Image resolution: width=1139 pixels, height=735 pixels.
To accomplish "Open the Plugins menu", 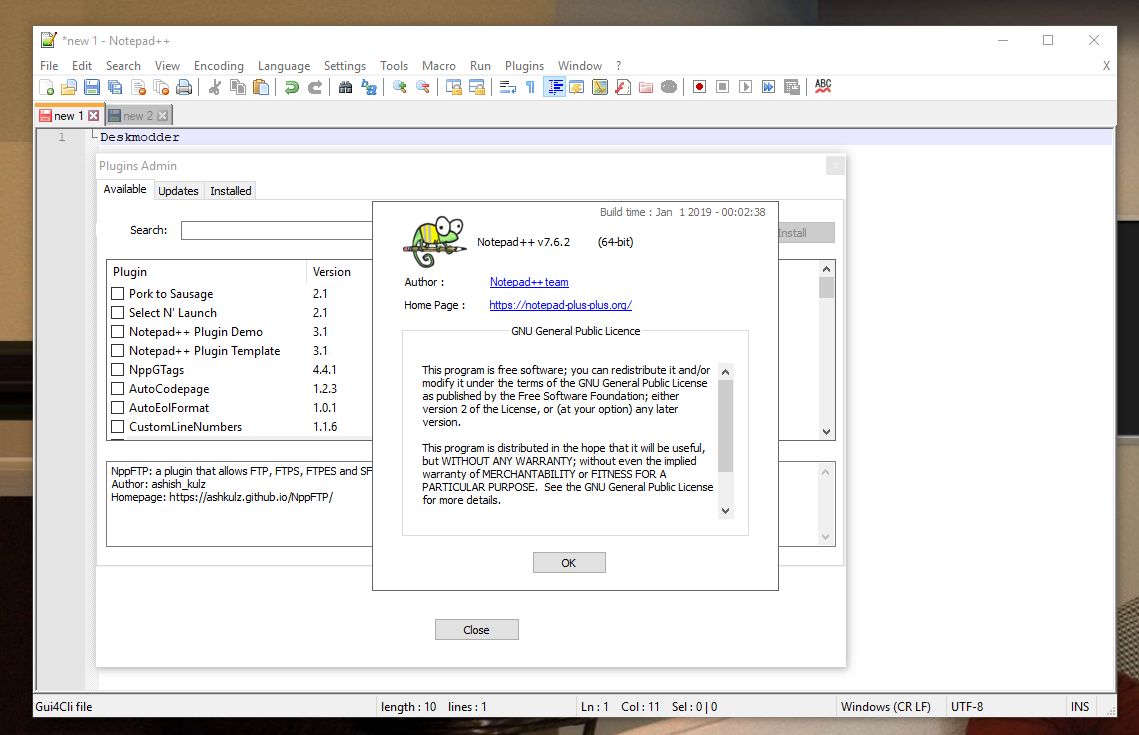I will [524, 65].
